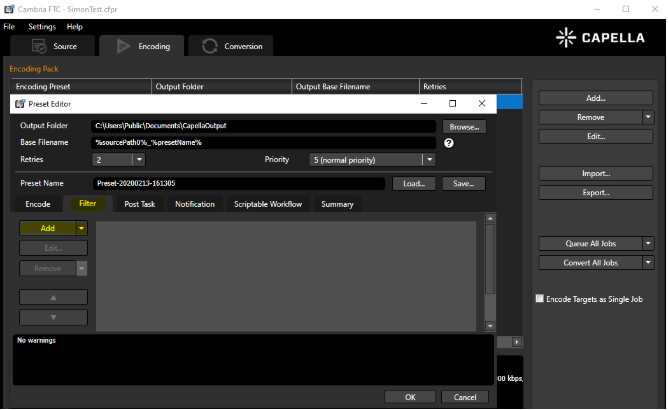Click the filter list scrollbar down arrow
Image resolution: width=668 pixels, height=410 pixels.
click(x=490, y=326)
